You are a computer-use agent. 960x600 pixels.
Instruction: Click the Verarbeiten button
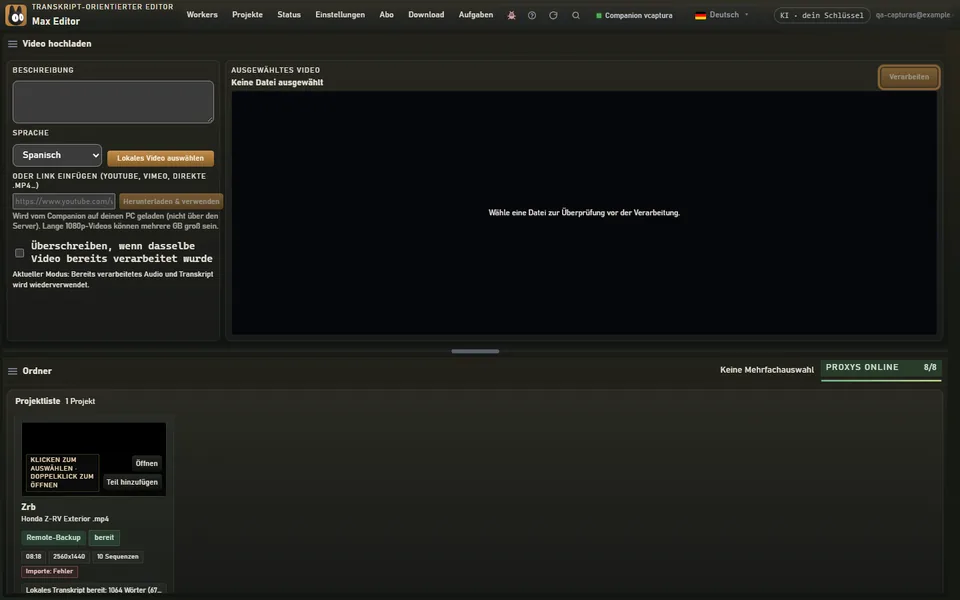tap(909, 77)
